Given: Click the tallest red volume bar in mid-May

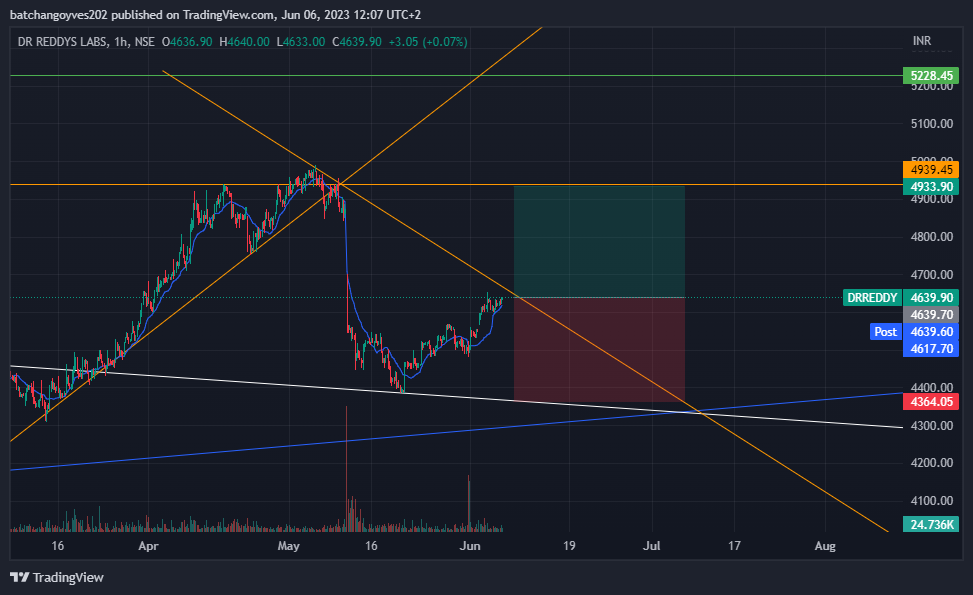Looking at the screenshot, I should [x=346, y=469].
